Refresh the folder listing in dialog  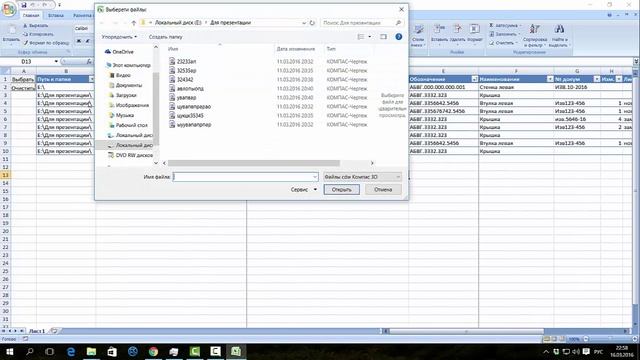tap(312, 23)
